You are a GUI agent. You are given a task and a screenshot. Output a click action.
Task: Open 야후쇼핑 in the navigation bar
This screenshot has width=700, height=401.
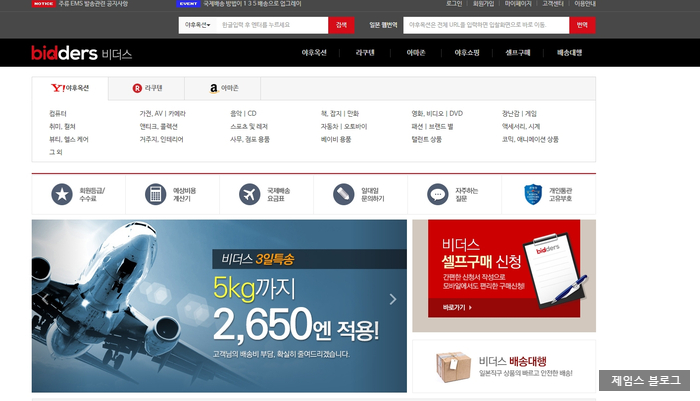[x=467, y=53]
